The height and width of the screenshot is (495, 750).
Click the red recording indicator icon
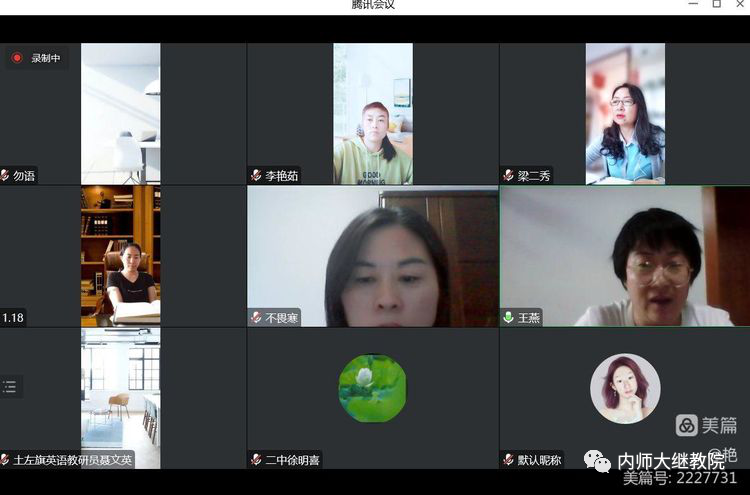17,58
